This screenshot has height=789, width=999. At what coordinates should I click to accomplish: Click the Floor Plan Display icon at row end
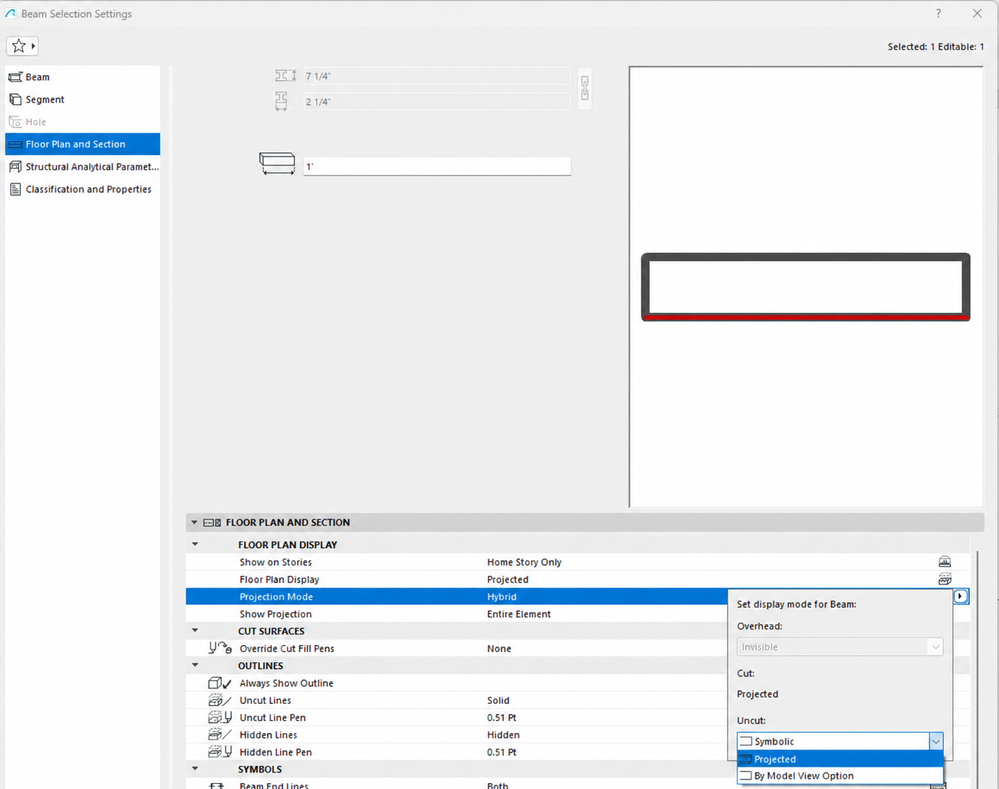(945, 579)
